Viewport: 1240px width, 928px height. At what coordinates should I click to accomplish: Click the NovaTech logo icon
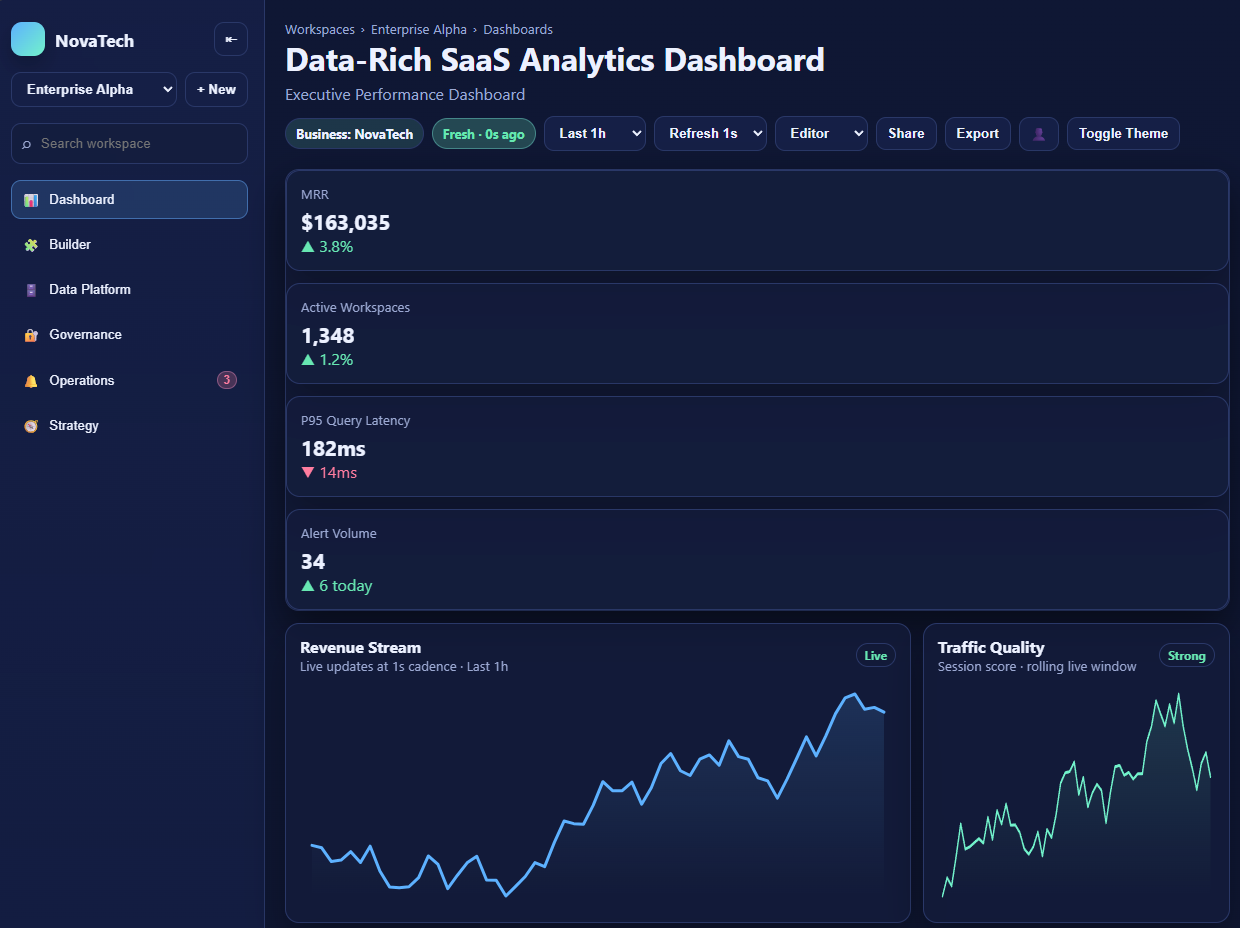29,38
